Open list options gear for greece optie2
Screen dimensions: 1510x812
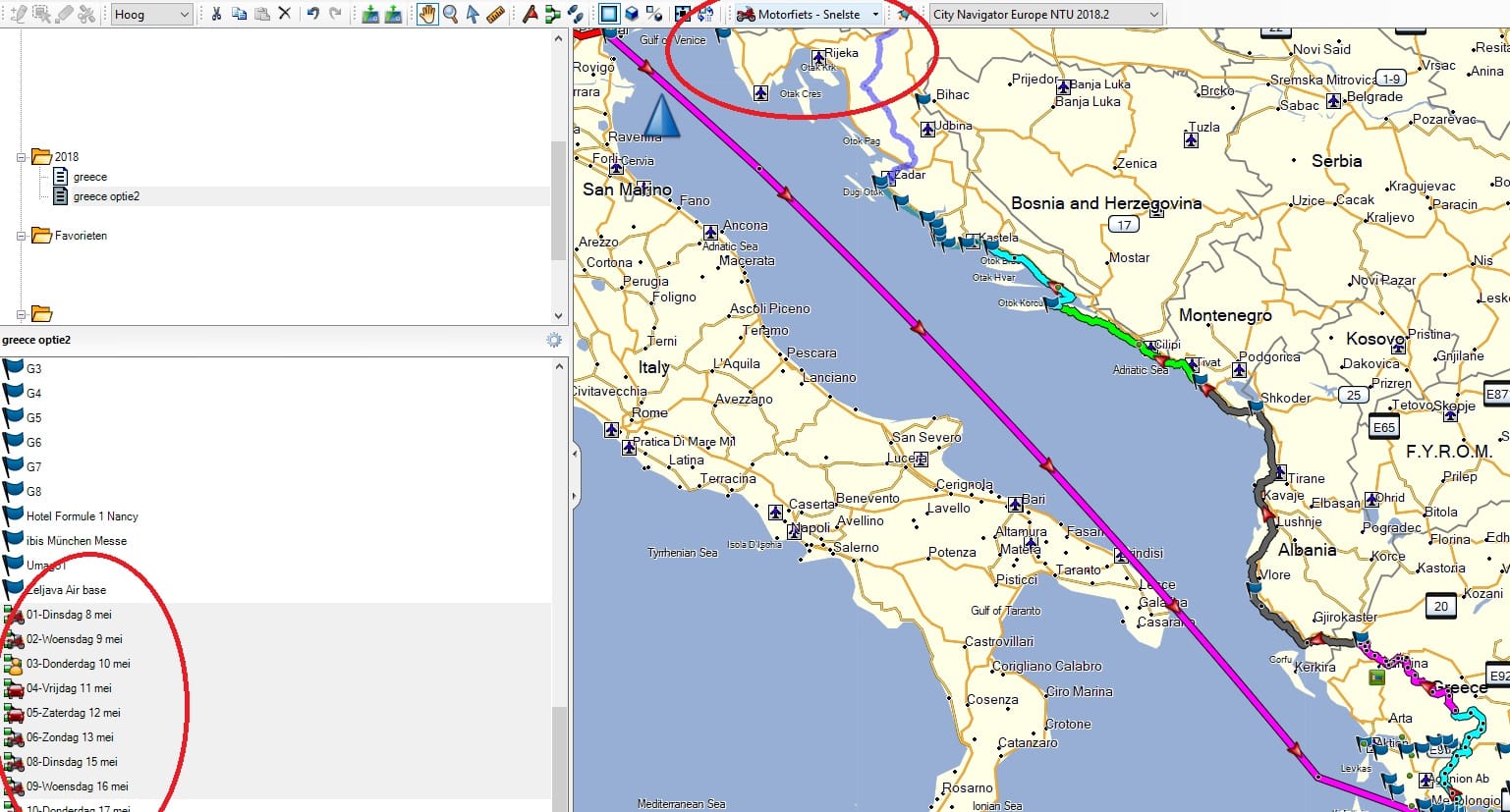(554, 340)
